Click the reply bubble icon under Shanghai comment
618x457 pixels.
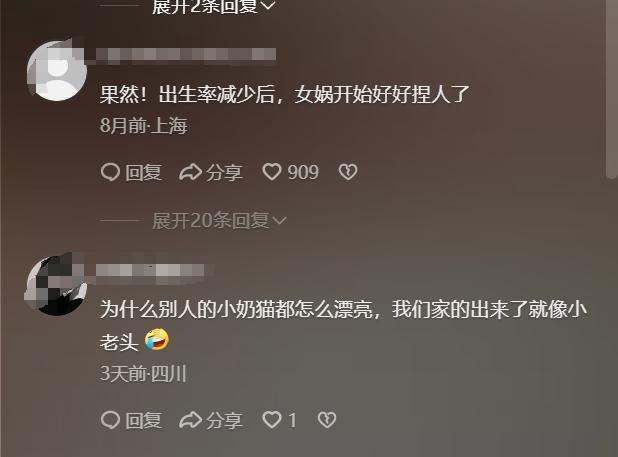(x=110, y=173)
